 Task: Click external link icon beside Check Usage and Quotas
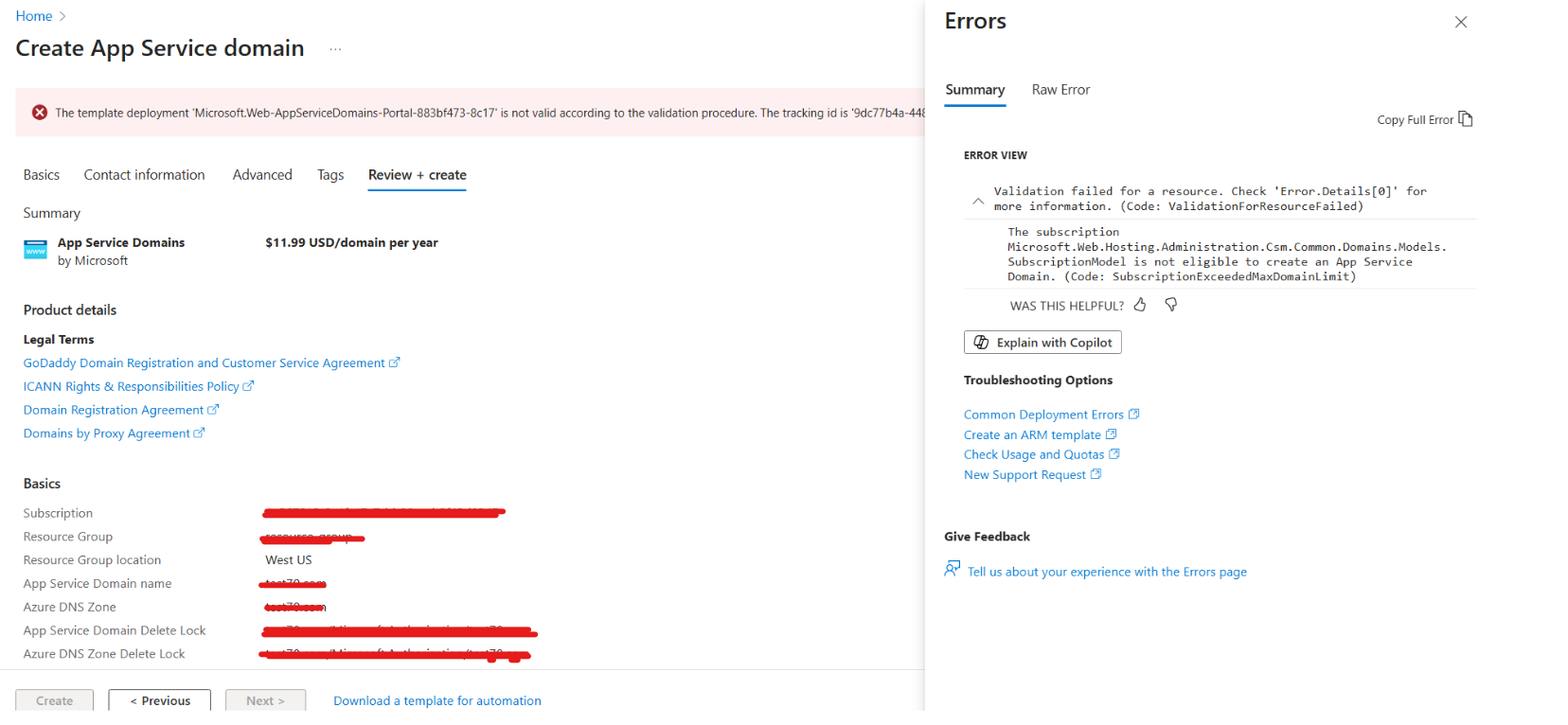[1114, 453]
